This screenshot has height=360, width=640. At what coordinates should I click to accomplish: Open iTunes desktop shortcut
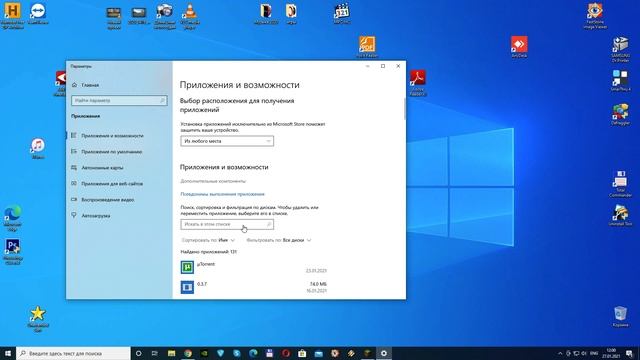tap(38, 149)
